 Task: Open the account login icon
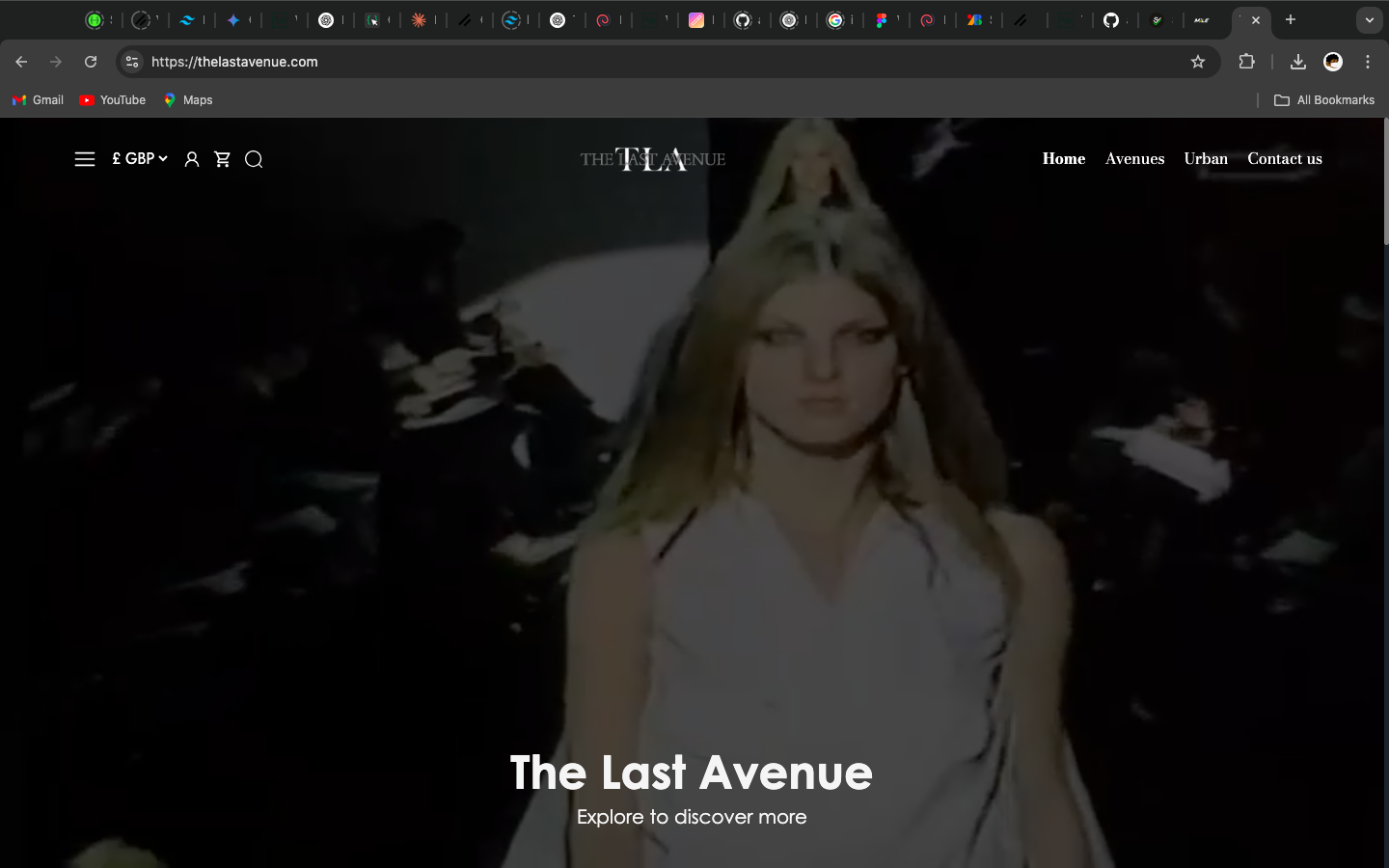point(192,159)
